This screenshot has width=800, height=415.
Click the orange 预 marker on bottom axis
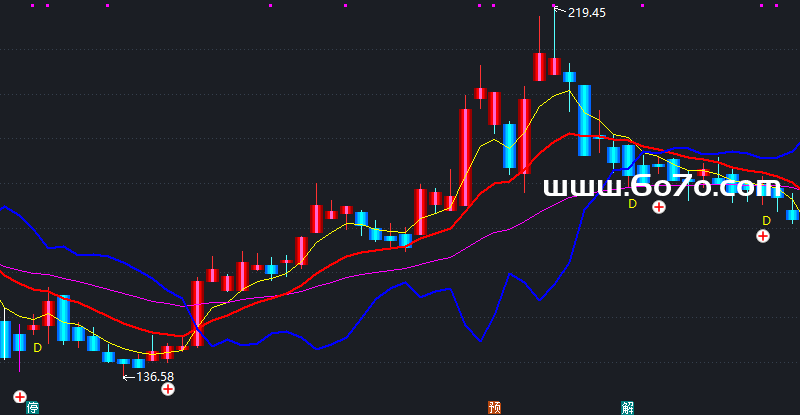(x=494, y=408)
